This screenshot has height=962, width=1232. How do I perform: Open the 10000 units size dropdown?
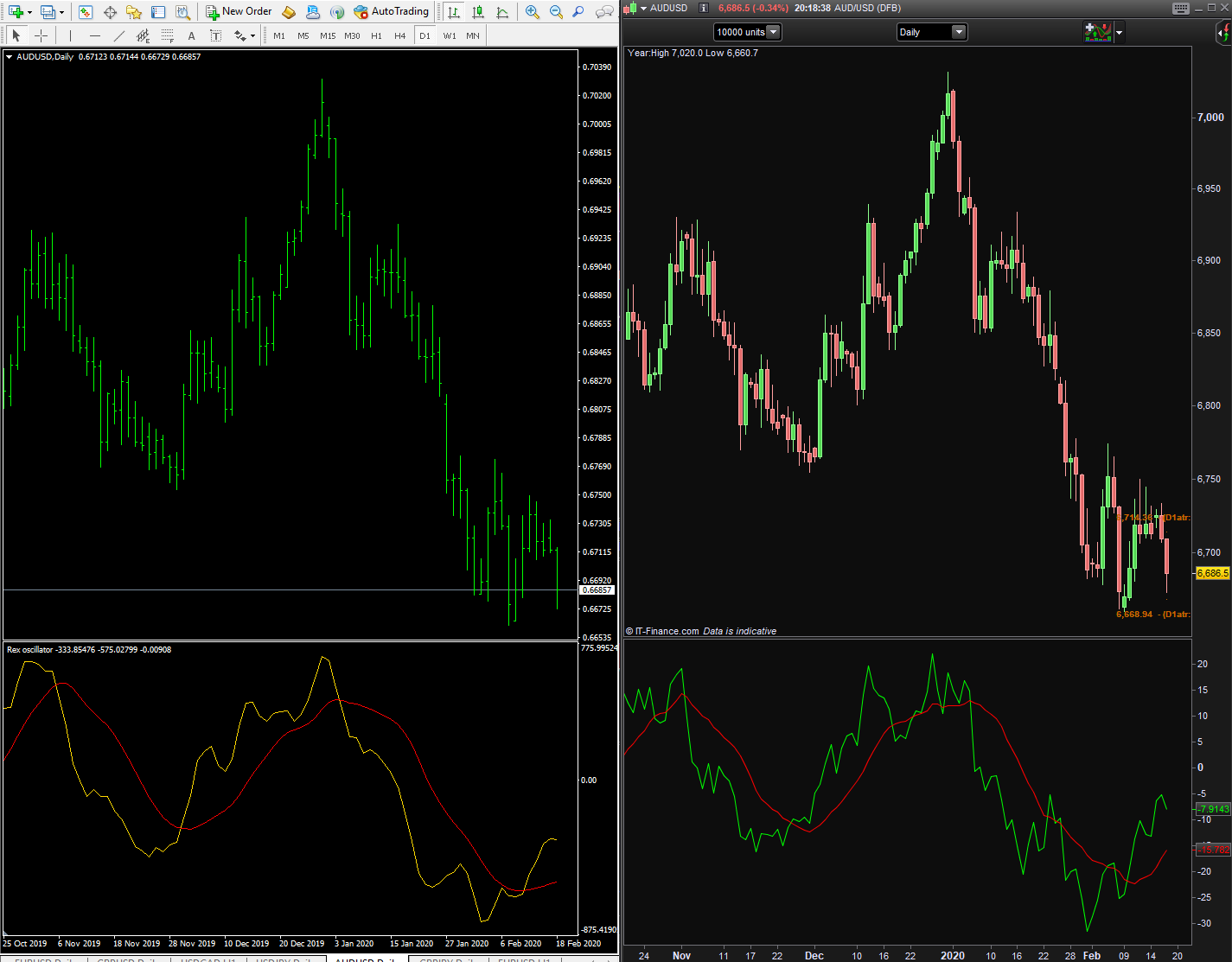coord(748,32)
